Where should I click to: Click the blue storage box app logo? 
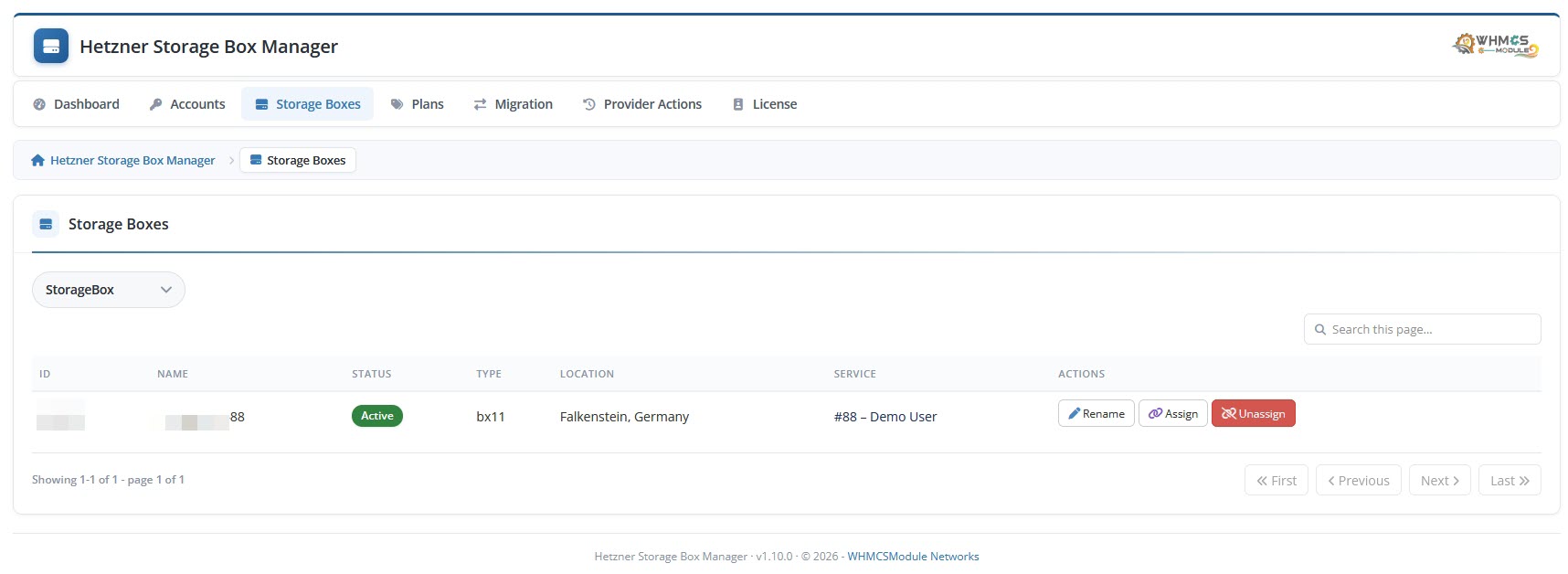pyautogui.click(x=51, y=46)
